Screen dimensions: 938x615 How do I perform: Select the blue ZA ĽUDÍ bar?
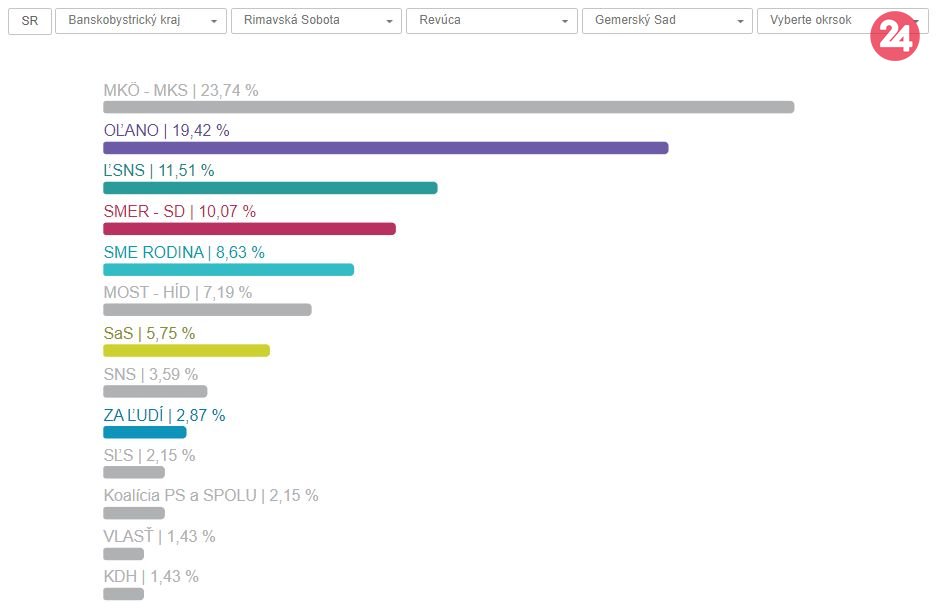point(144,432)
